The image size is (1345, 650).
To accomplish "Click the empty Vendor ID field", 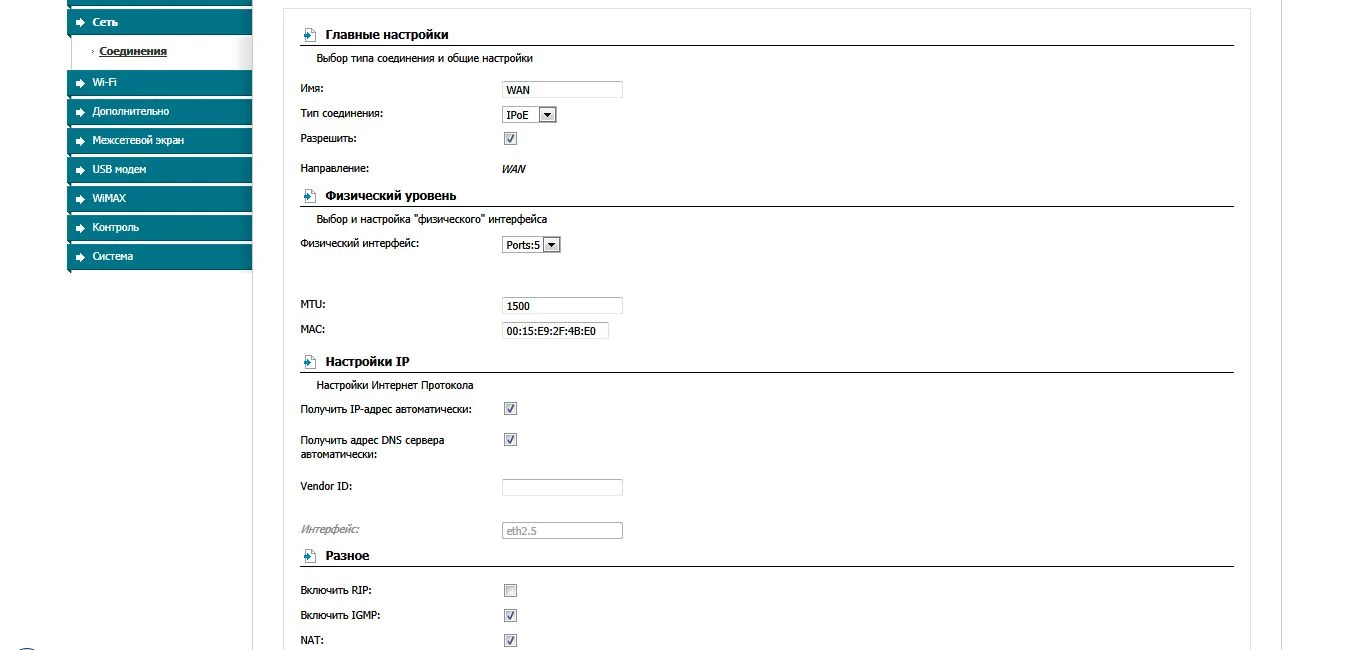I will (562, 487).
